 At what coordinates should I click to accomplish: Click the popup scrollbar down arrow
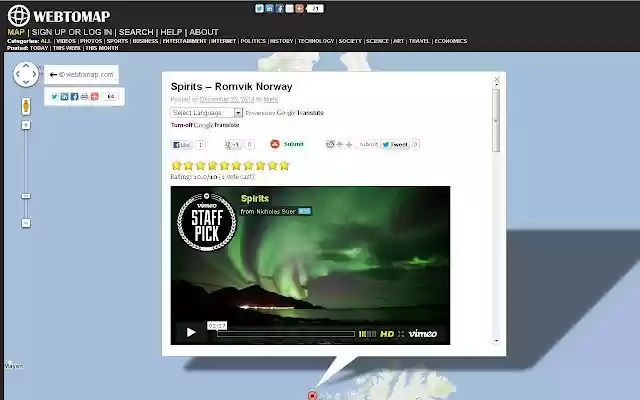pyautogui.click(x=496, y=341)
